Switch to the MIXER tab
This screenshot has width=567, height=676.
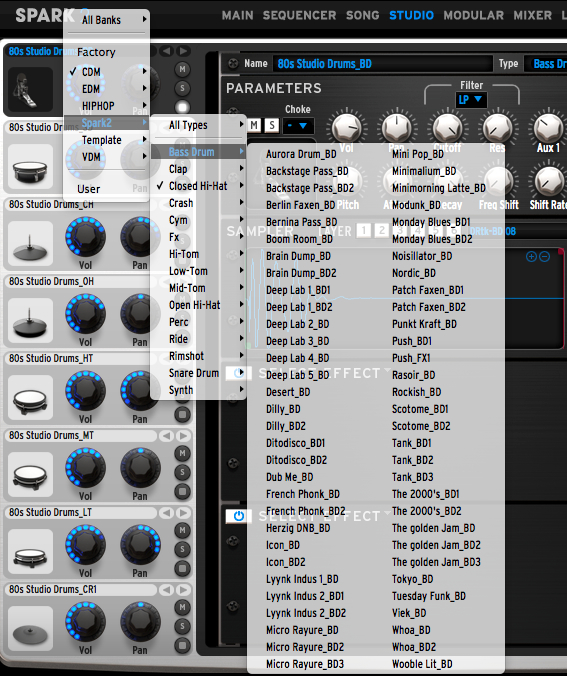[533, 16]
